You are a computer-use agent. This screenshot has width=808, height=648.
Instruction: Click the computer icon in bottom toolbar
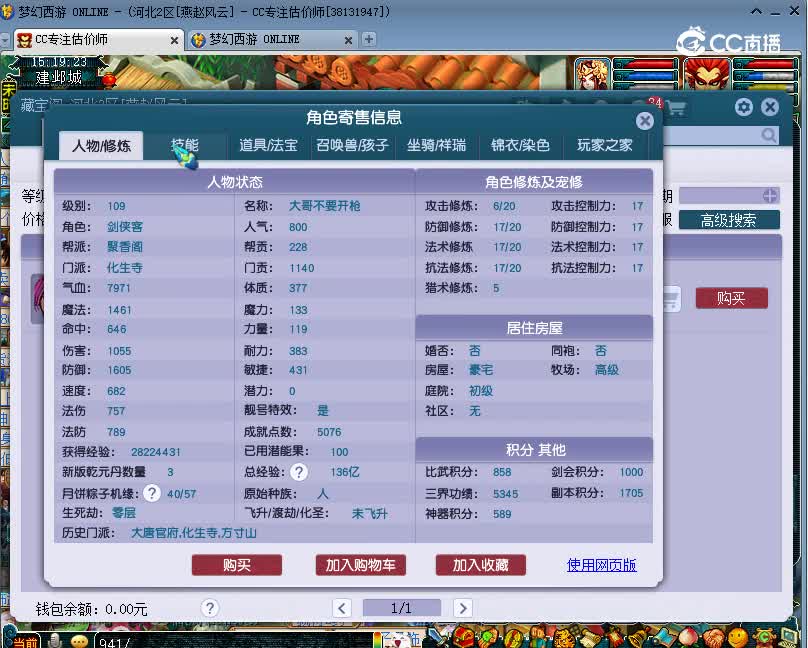click(788, 638)
